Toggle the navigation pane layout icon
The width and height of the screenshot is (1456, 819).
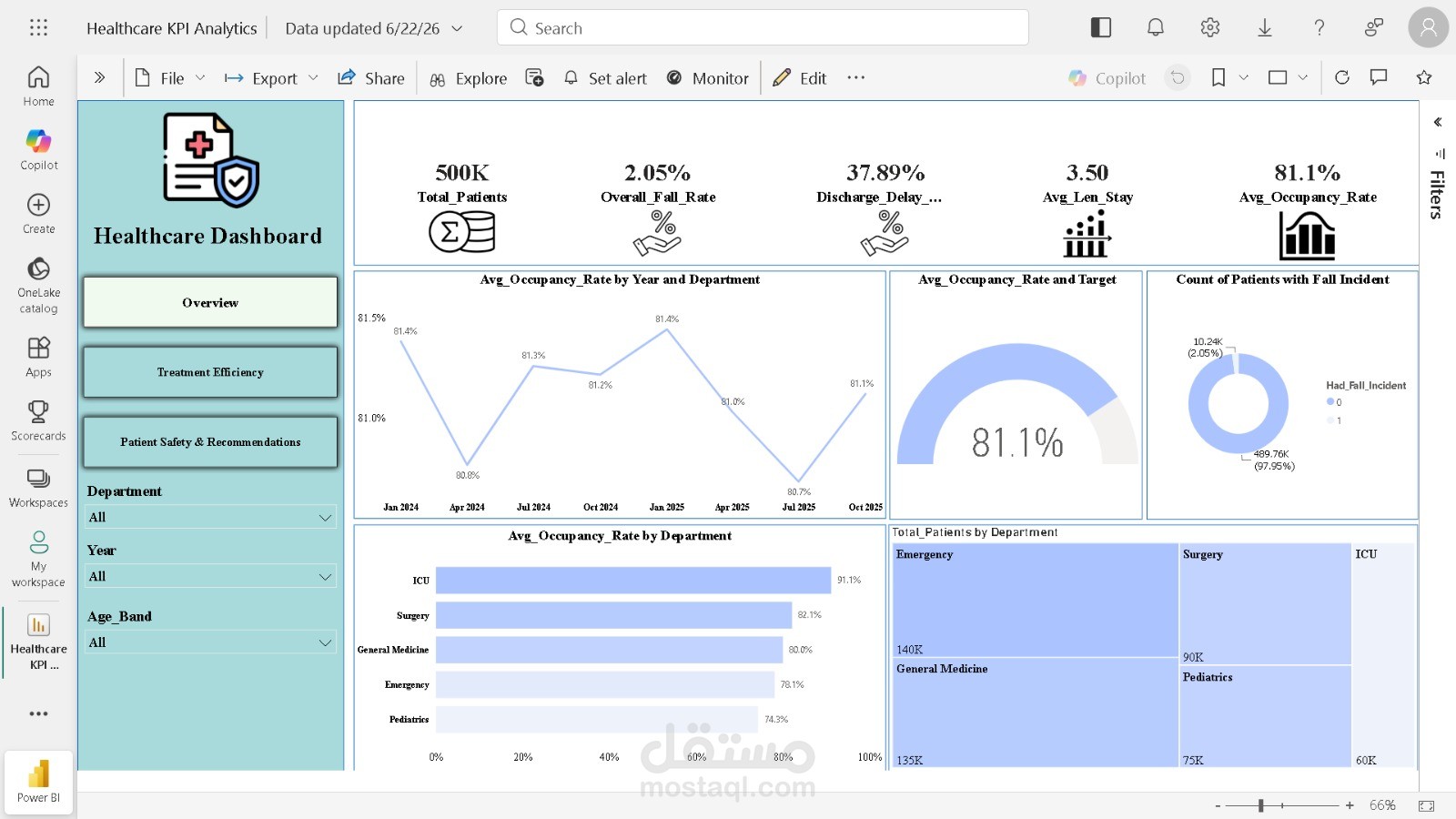1101,27
